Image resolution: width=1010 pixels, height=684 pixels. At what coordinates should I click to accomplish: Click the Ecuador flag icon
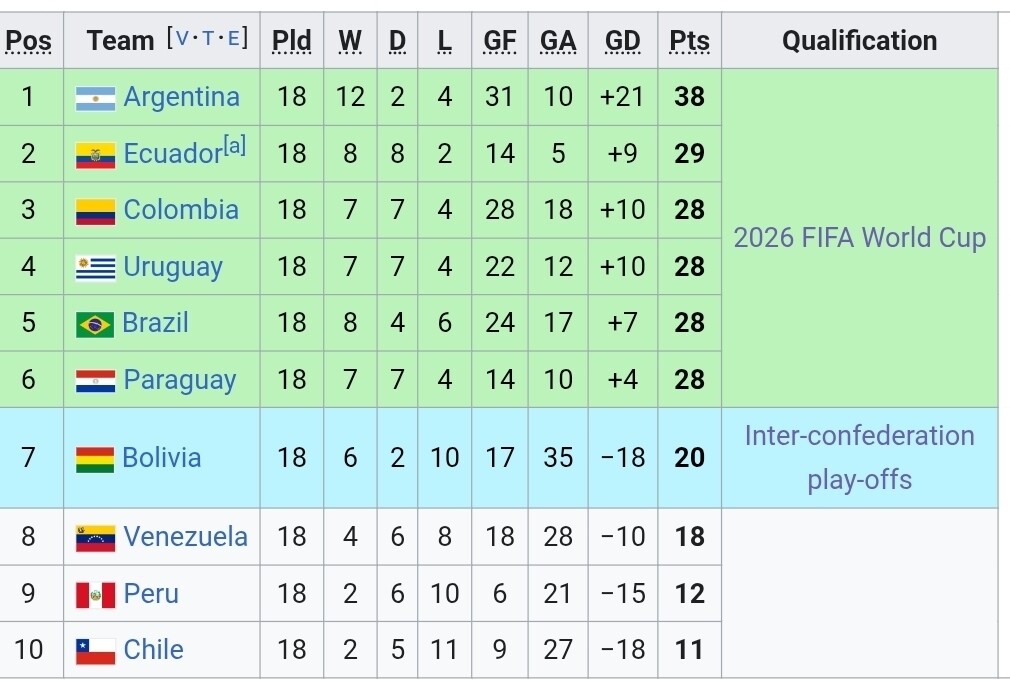point(95,155)
